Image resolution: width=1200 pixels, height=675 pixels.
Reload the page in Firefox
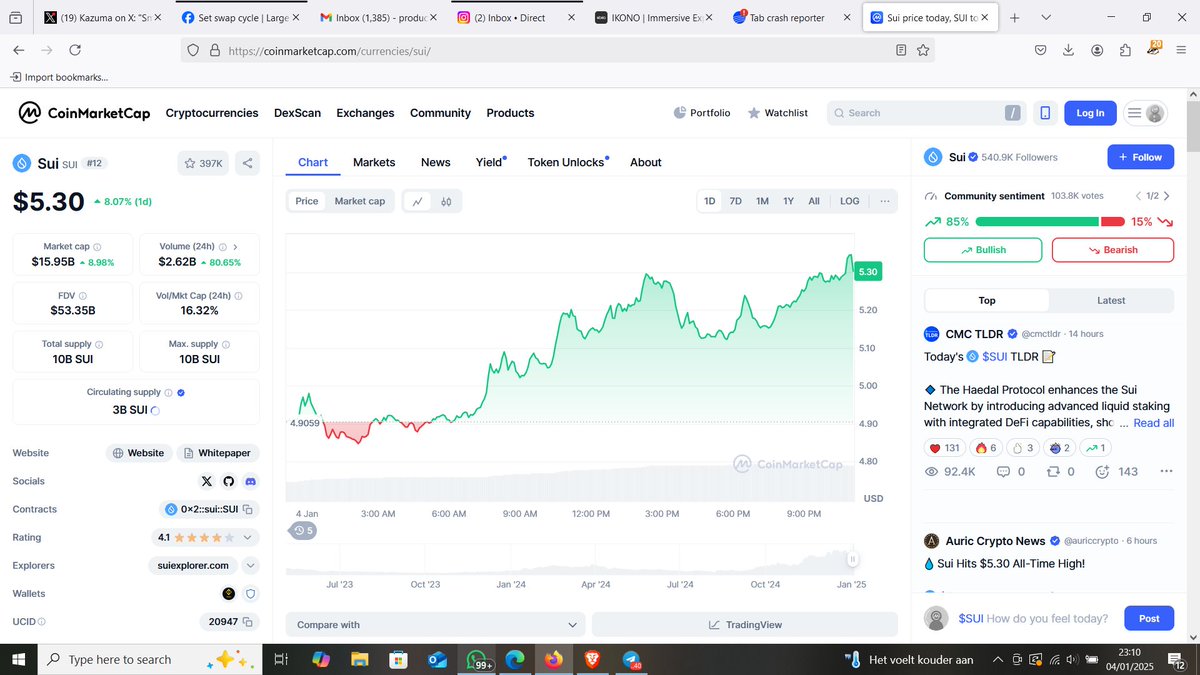click(75, 50)
